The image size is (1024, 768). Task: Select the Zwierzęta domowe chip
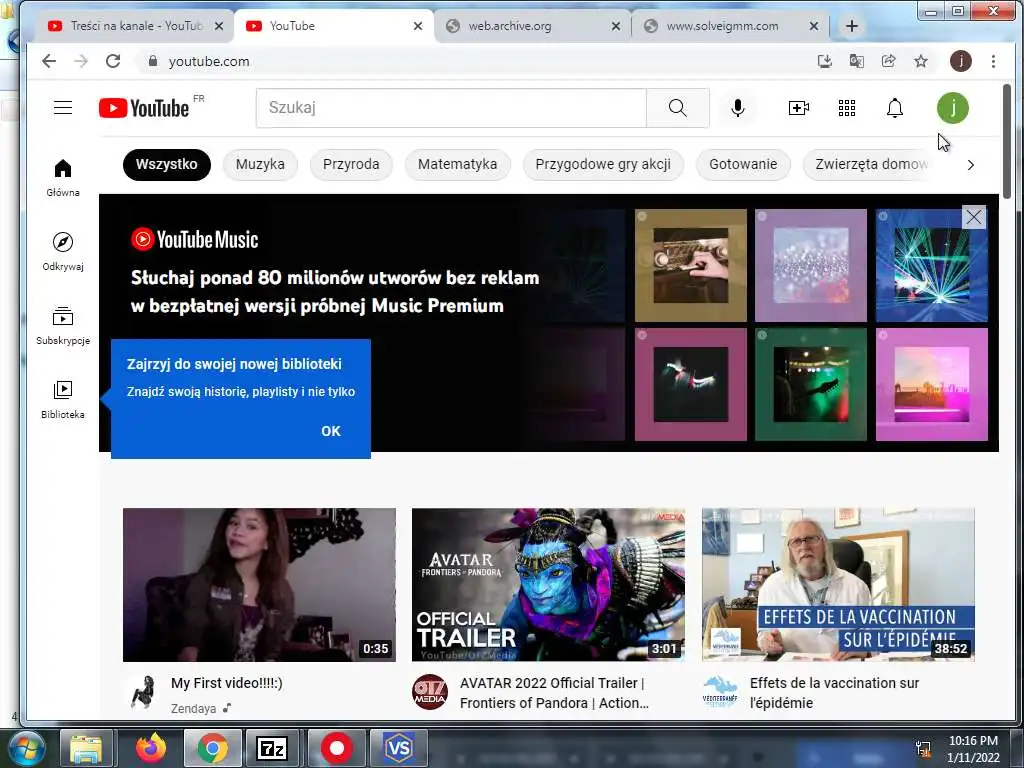click(871, 165)
